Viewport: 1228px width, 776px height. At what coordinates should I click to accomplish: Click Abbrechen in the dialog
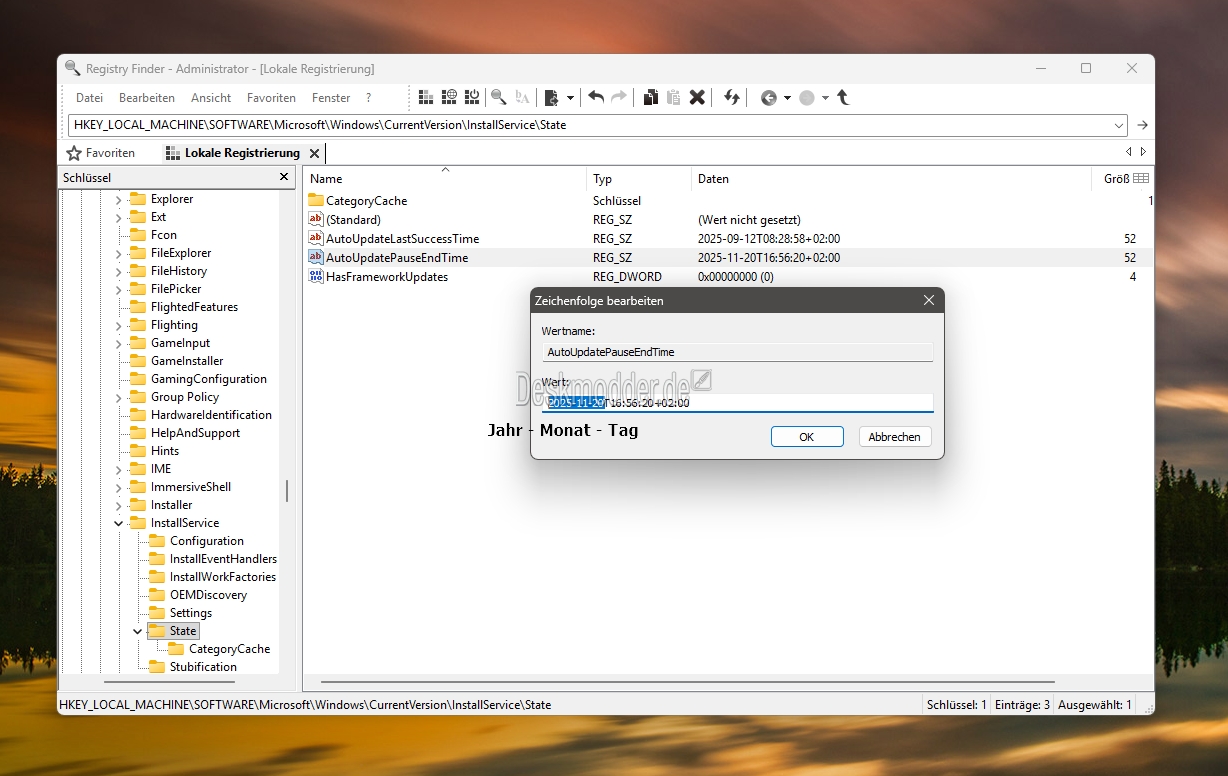click(894, 437)
